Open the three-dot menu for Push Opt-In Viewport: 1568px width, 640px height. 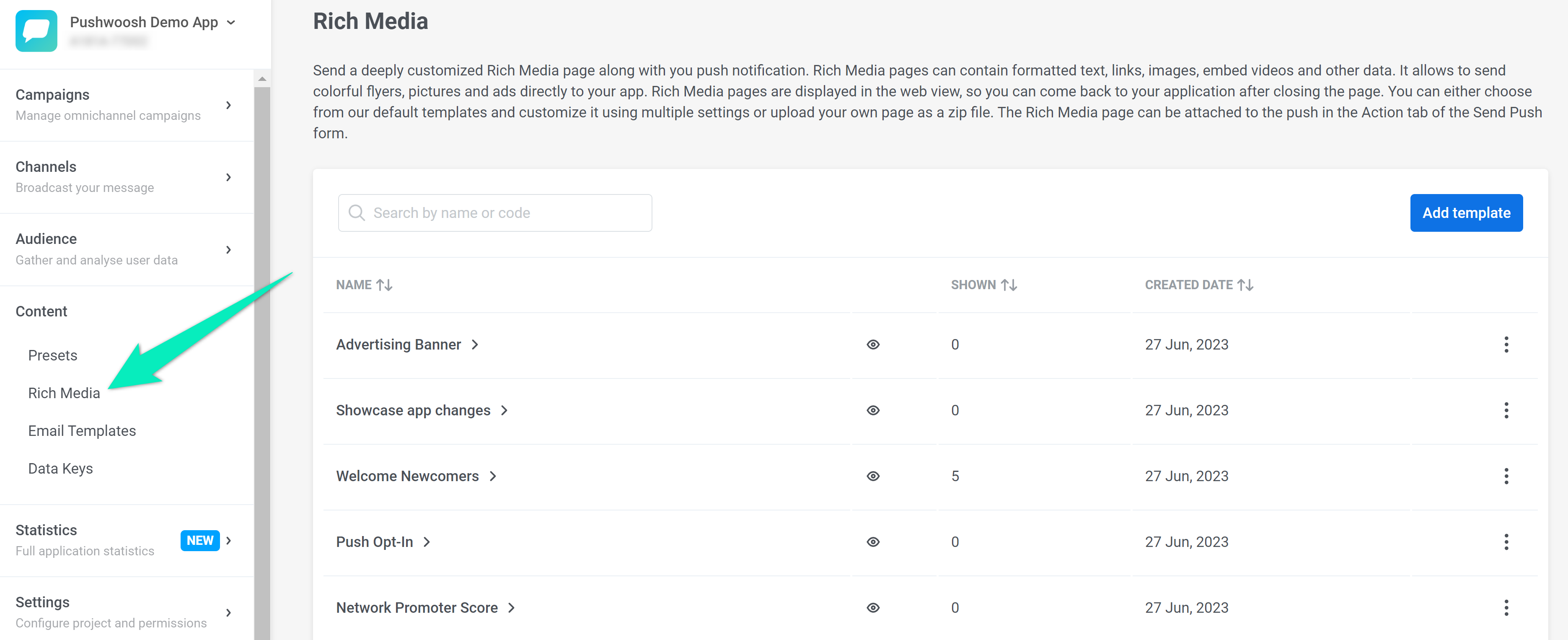click(1506, 542)
